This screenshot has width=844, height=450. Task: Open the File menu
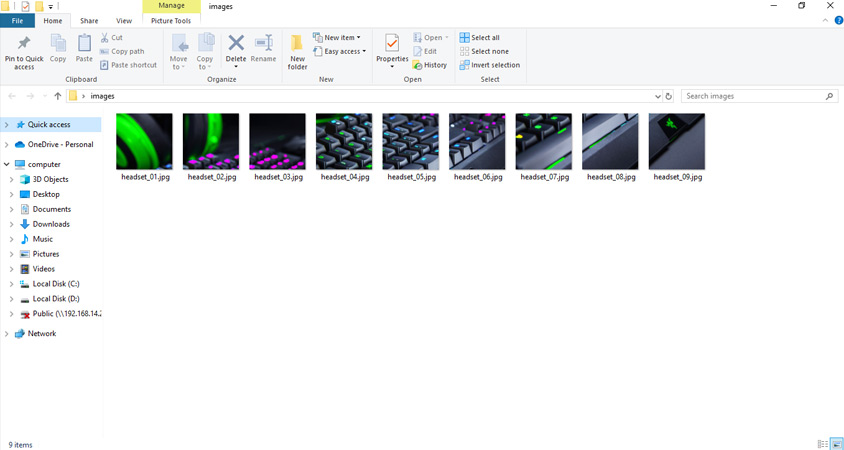(17, 20)
